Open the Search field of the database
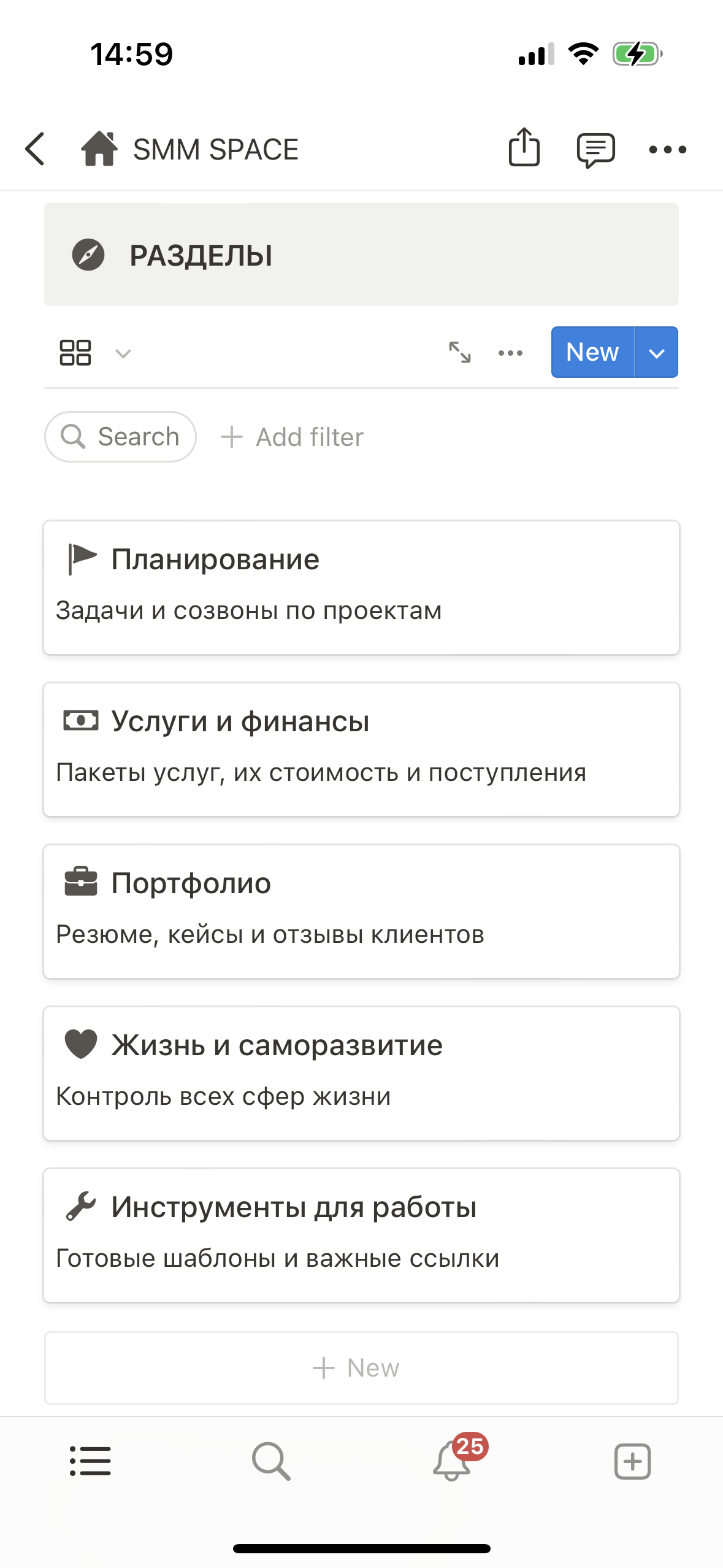Screen dimensions: 723x1568 point(120,437)
